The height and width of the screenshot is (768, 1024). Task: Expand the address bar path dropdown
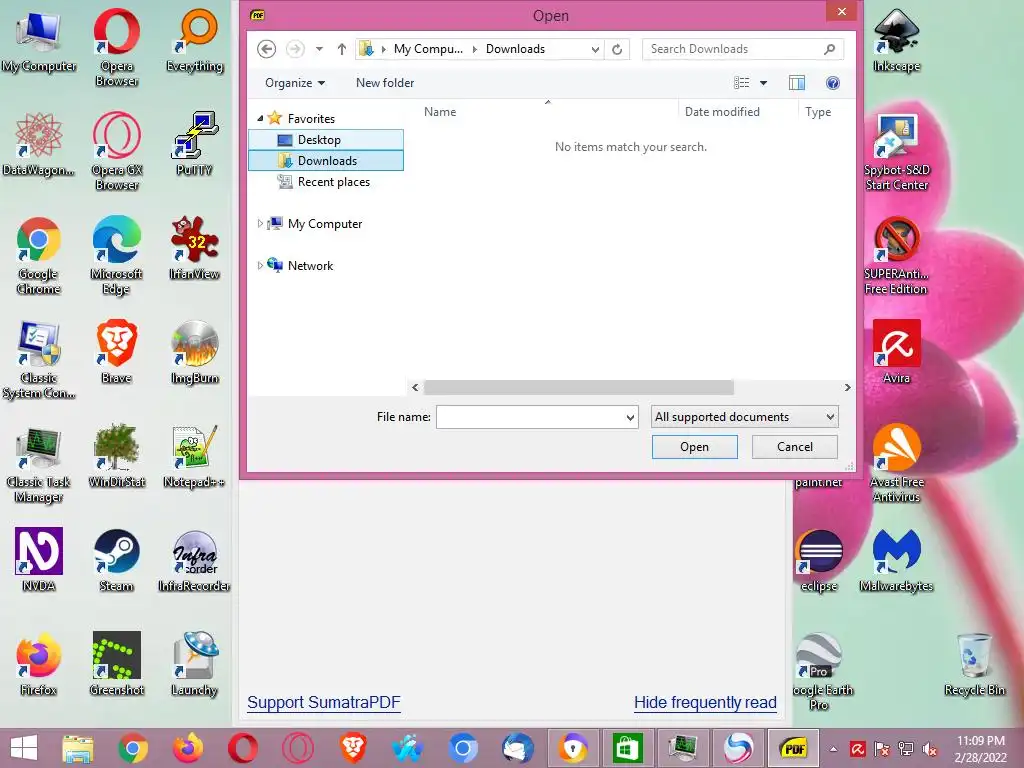tap(595, 49)
